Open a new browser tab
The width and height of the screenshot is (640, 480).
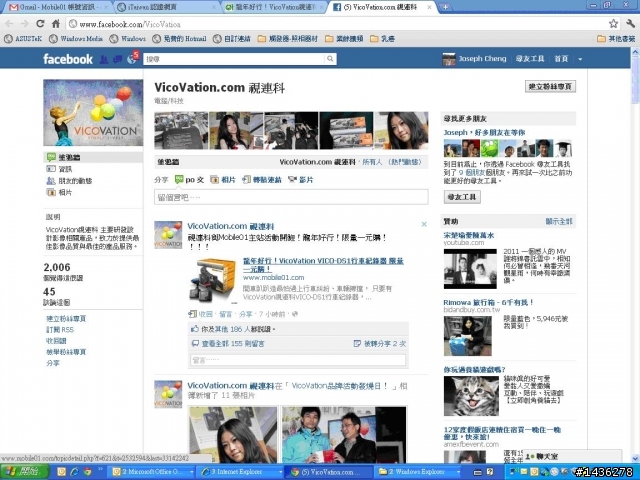pyautogui.click(x=446, y=7)
